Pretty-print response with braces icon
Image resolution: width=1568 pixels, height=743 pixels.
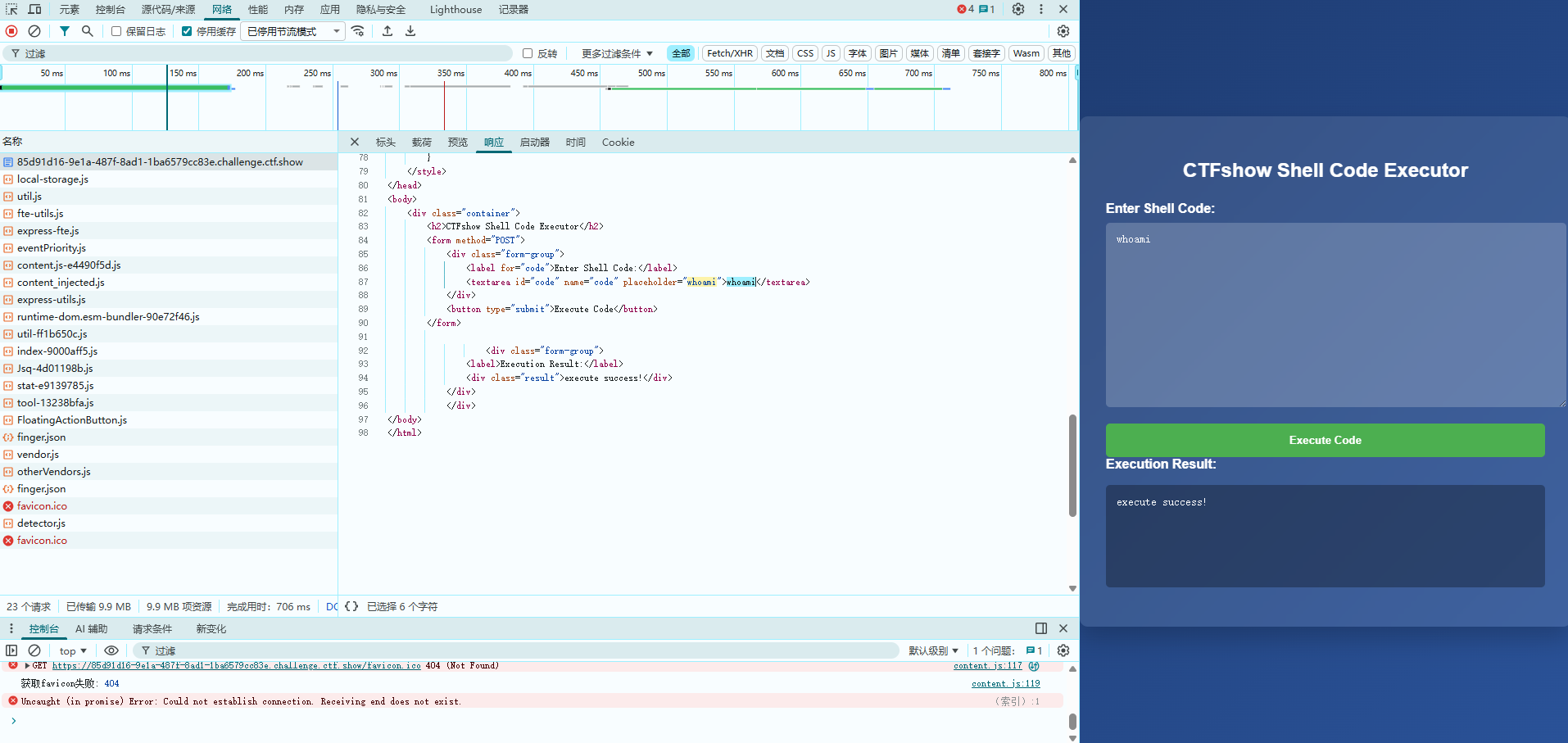[x=351, y=606]
